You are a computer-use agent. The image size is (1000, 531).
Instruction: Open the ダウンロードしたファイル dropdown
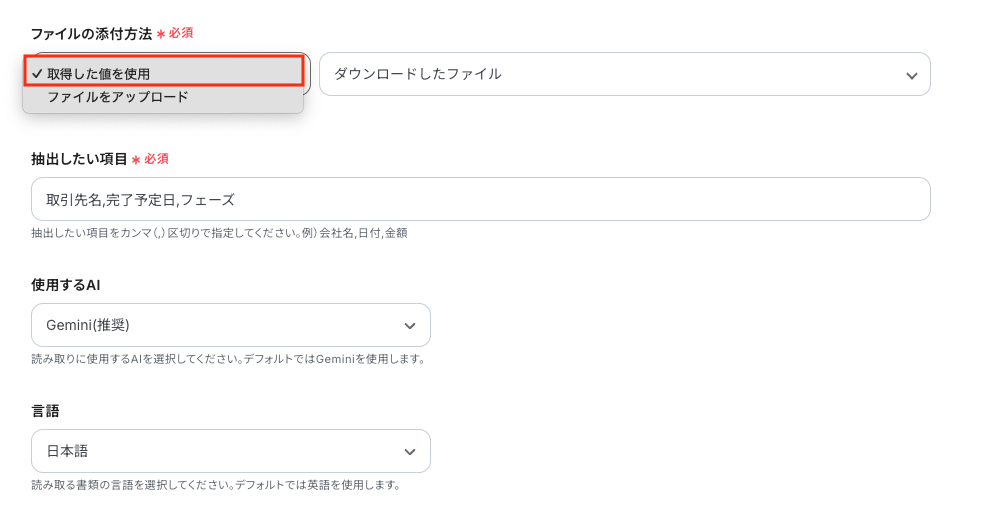(x=624, y=74)
